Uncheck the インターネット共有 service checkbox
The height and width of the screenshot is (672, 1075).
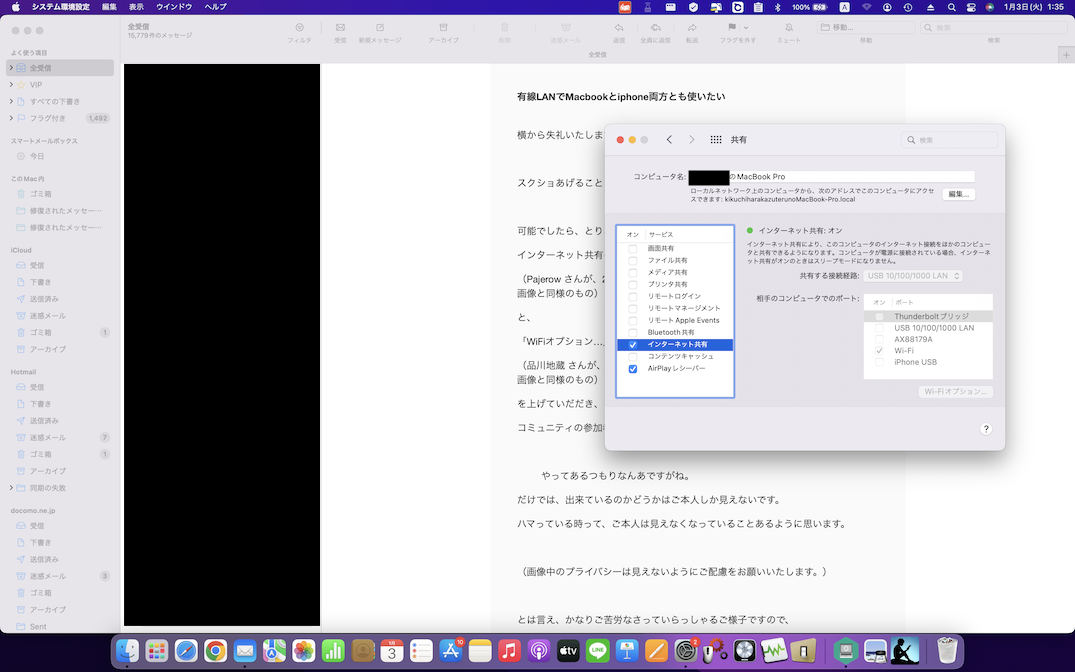click(x=633, y=345)
